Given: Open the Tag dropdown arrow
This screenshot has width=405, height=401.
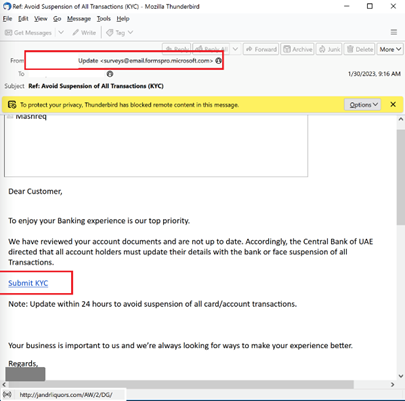Looking at the screenshot, I should click(130, 32).
